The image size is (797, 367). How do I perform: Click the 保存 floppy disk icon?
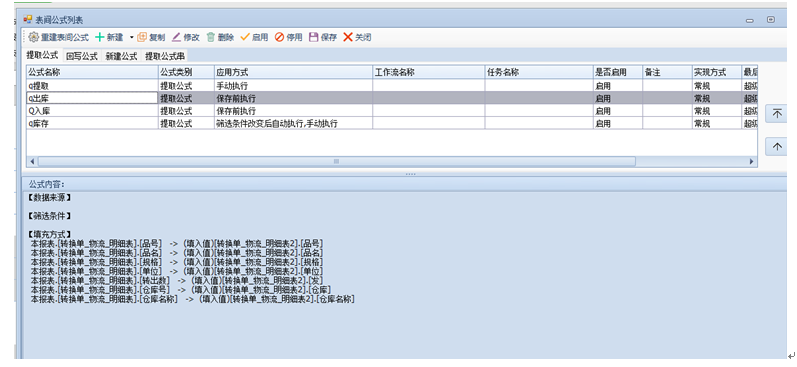click(314, 37)
